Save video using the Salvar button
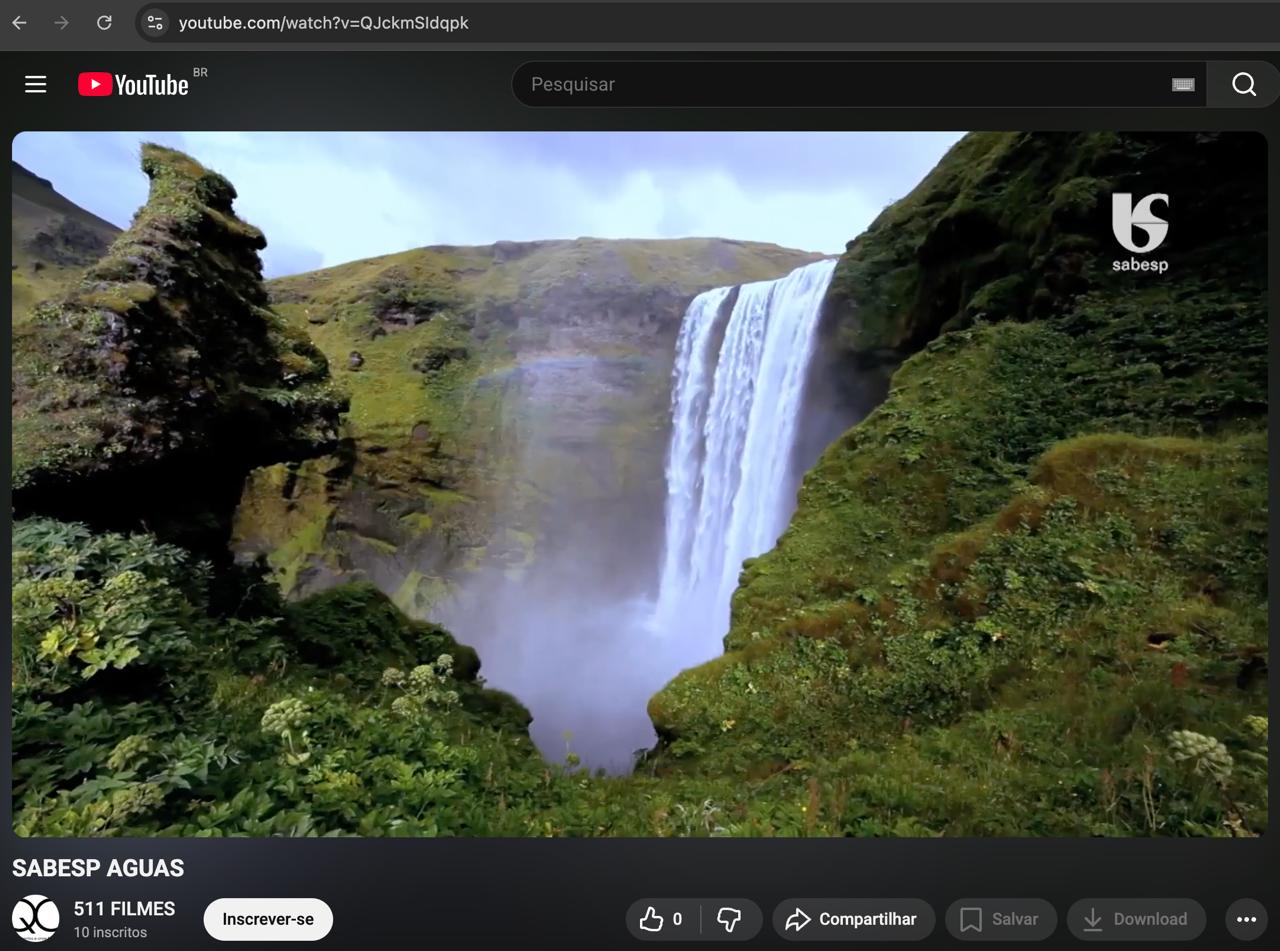 tap(1000, 919)
